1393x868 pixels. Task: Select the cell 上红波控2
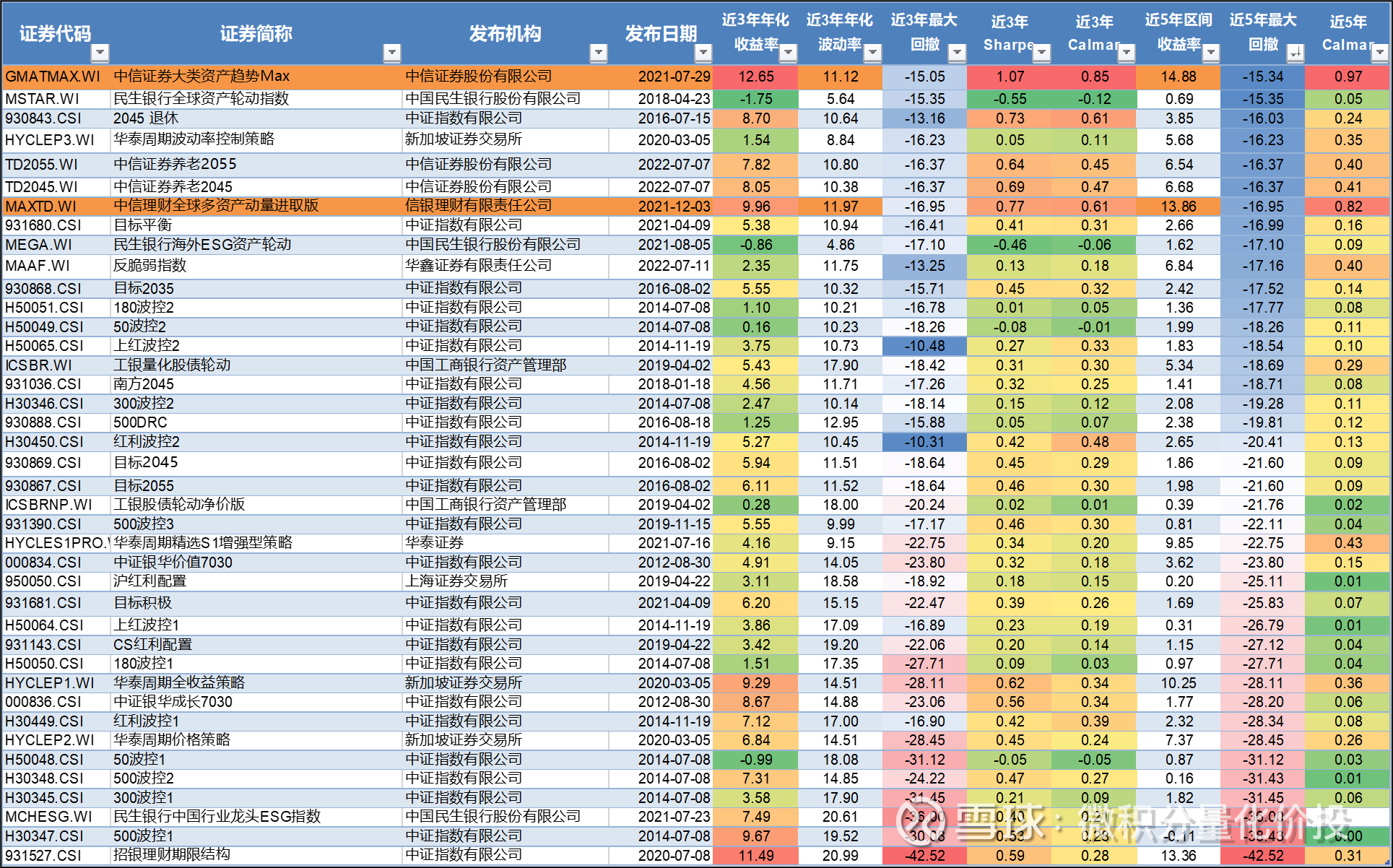[256, 346]
